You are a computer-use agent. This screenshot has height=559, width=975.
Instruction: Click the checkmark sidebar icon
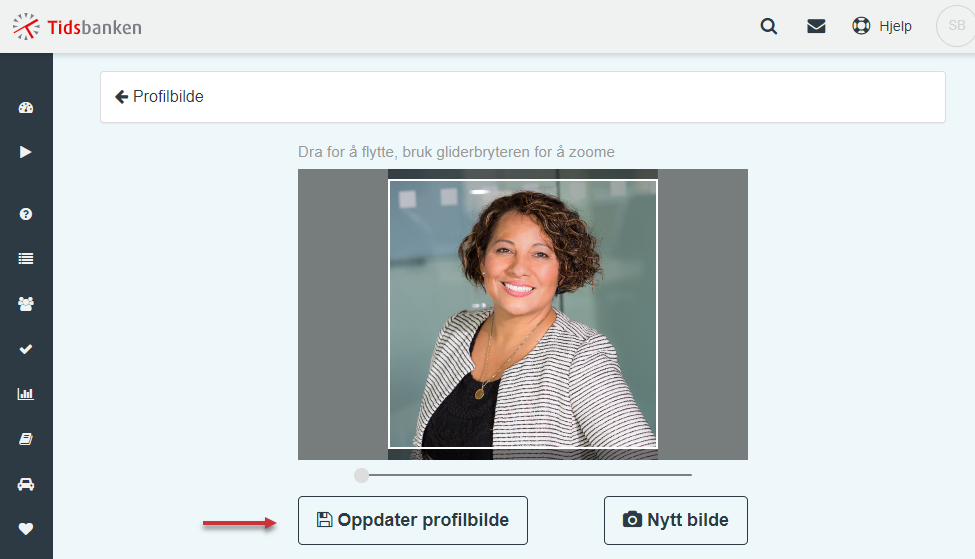25,349
